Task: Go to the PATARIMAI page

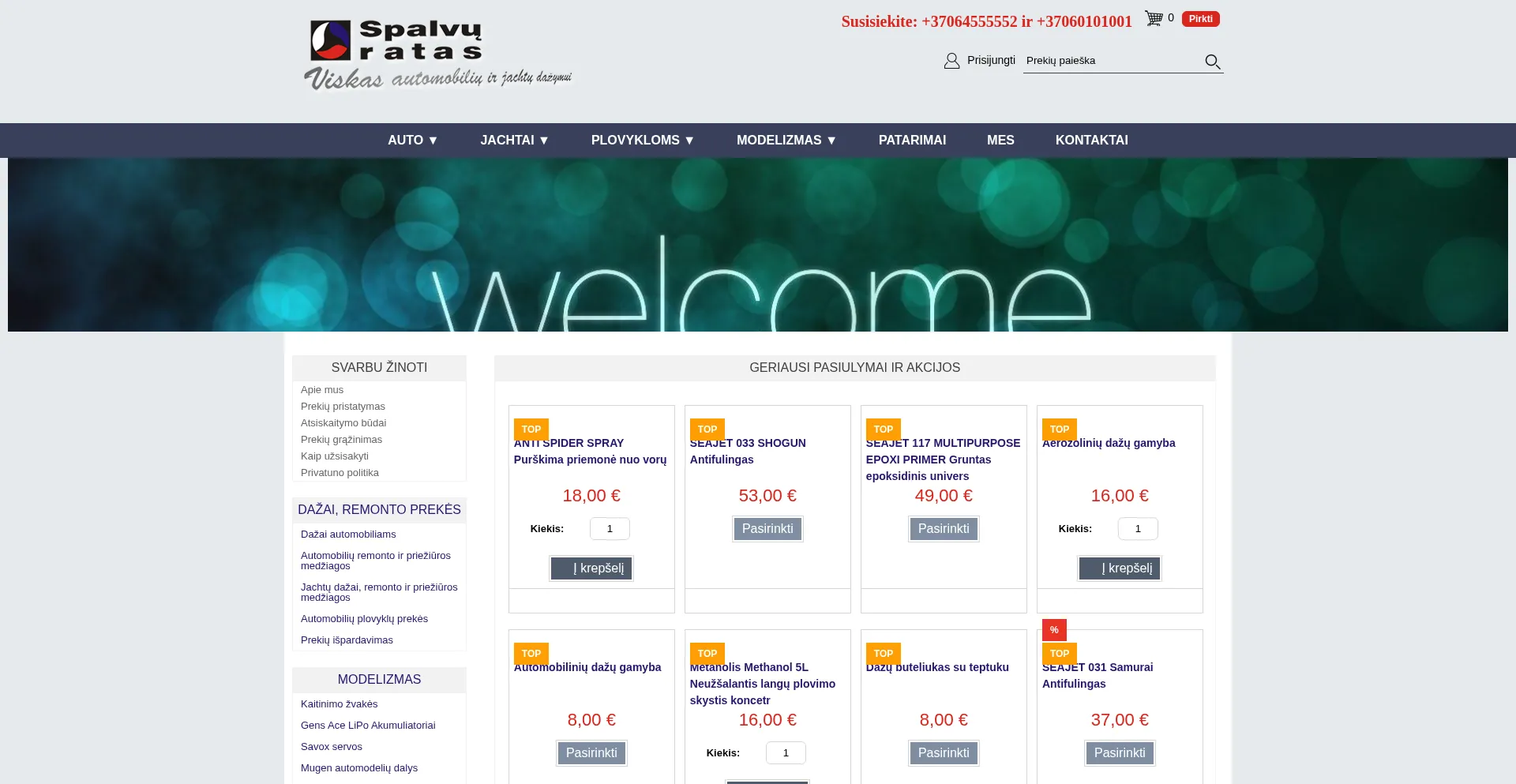Action: [x=912, y=141]
